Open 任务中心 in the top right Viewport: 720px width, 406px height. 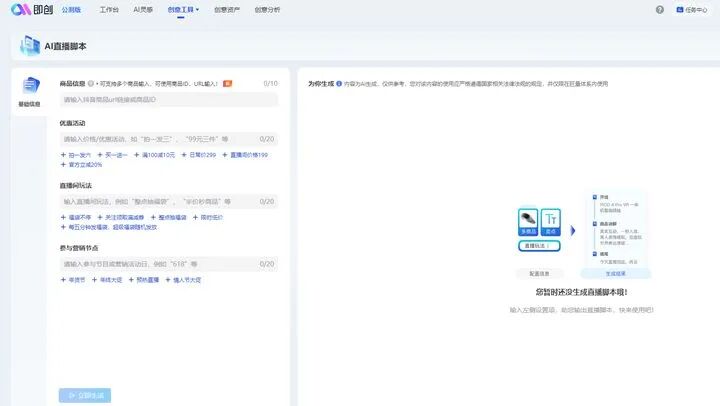point(692,10)
